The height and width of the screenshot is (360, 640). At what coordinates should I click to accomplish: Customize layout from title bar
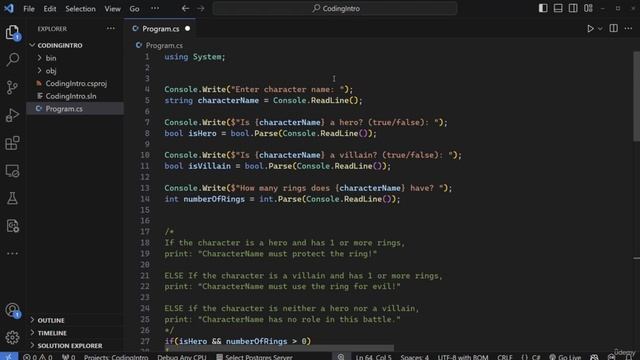click(x=588, y=8)
